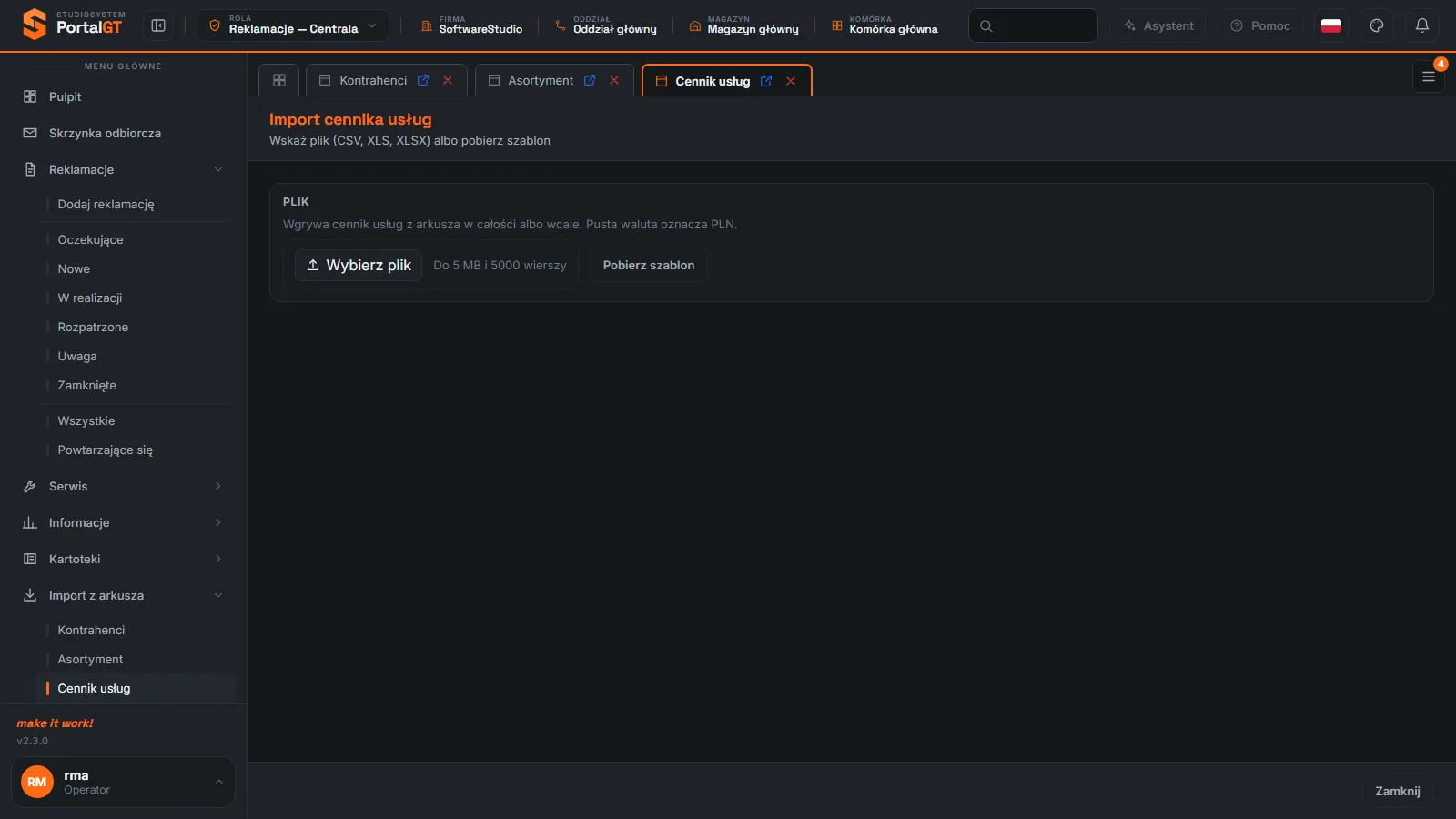This screenshot has width=1456, height=819.
Task: Close the Cennik usług tab
Action: 791,81
